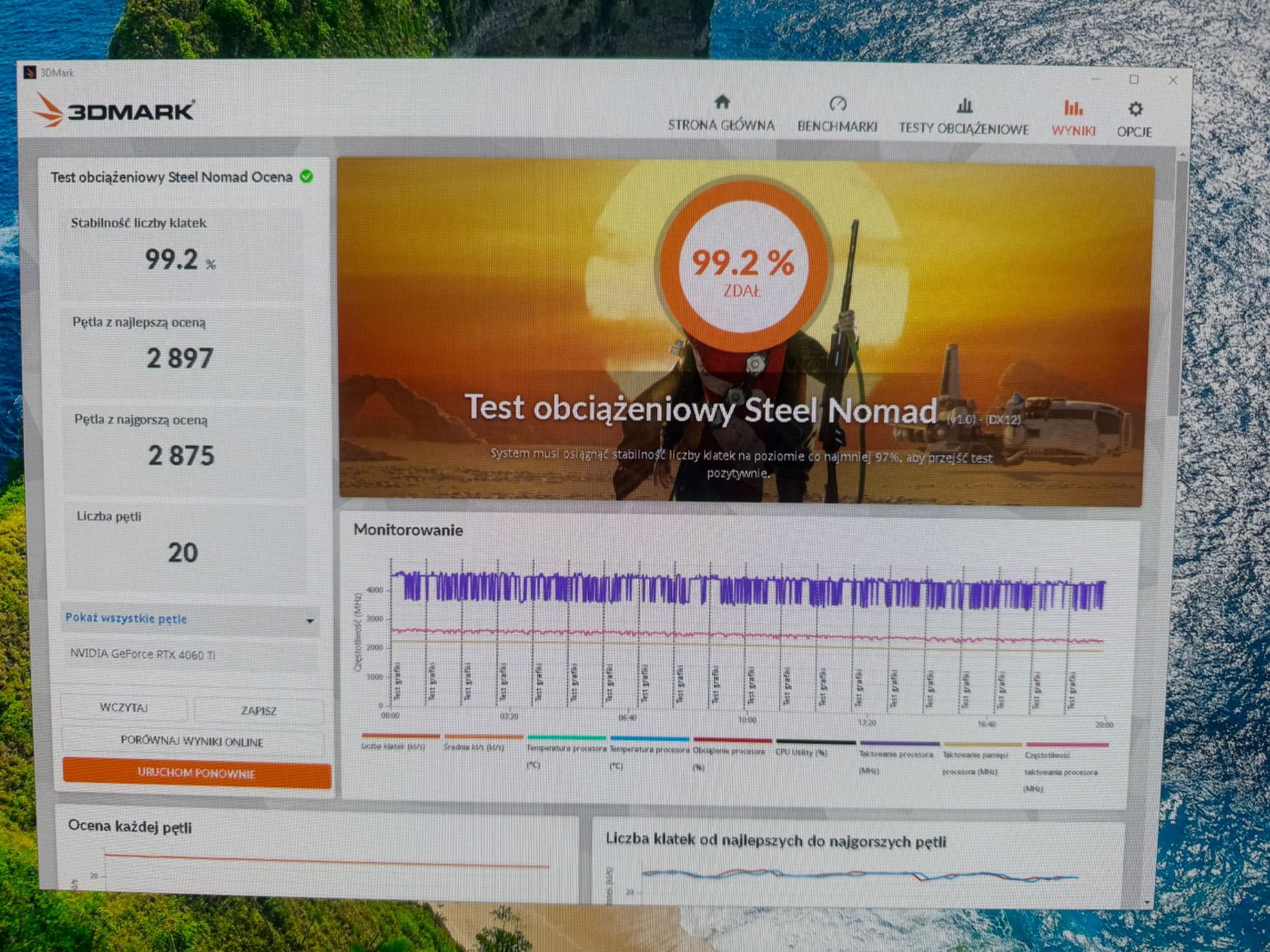Click the 3DMark logo
The image size is (1270, 952).
[x=114, y=110]
